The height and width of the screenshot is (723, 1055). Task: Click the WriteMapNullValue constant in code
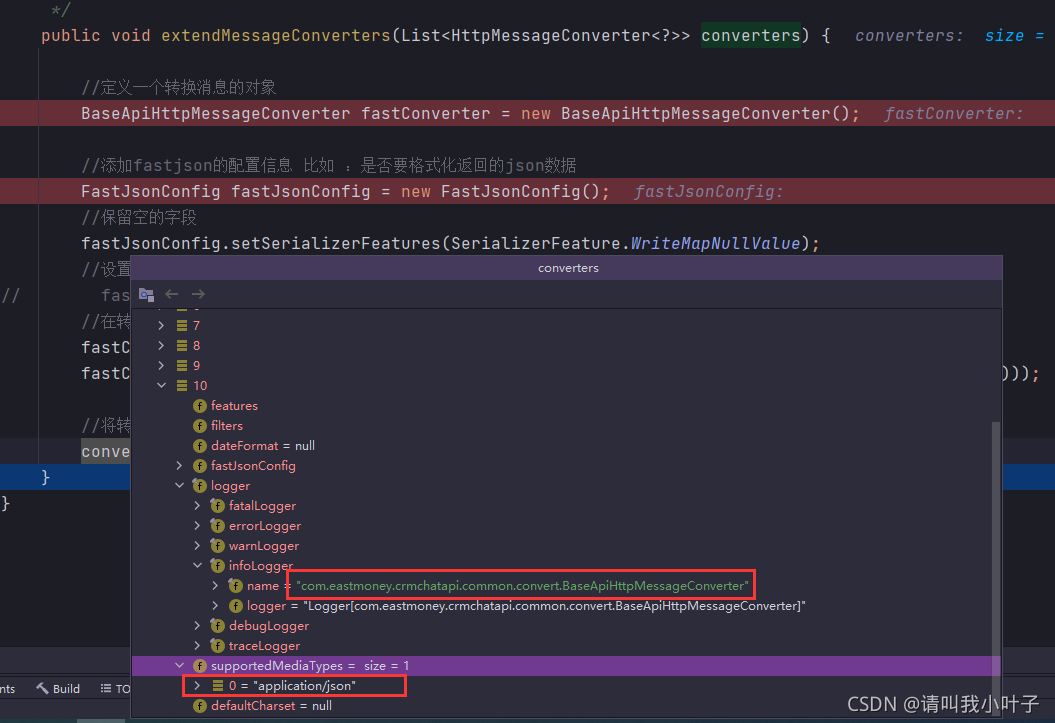coord(715,243)
